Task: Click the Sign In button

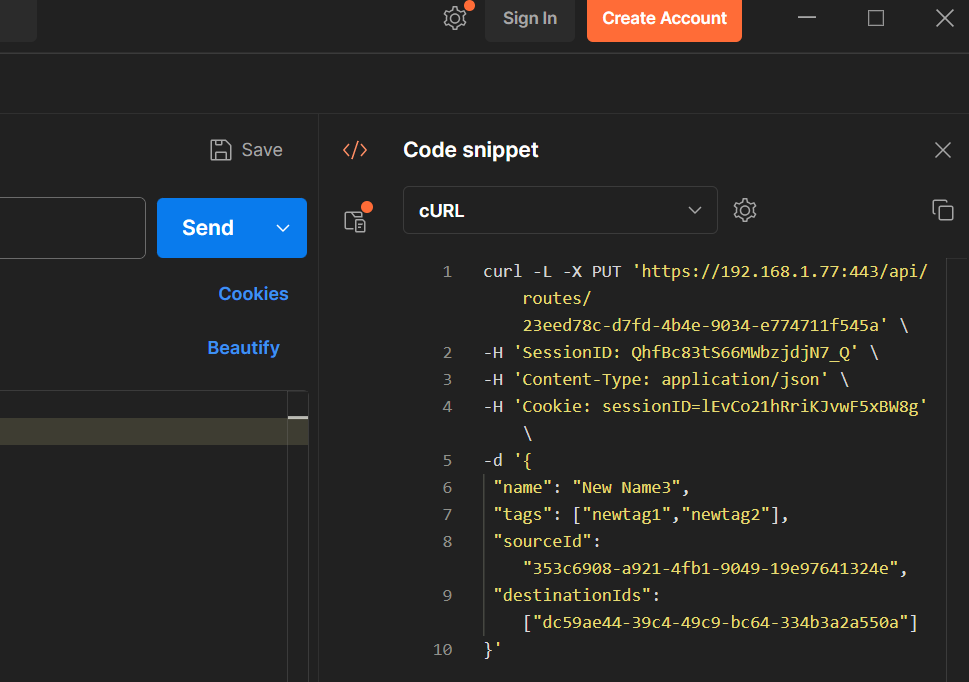Action: click(x=529, y=18)
